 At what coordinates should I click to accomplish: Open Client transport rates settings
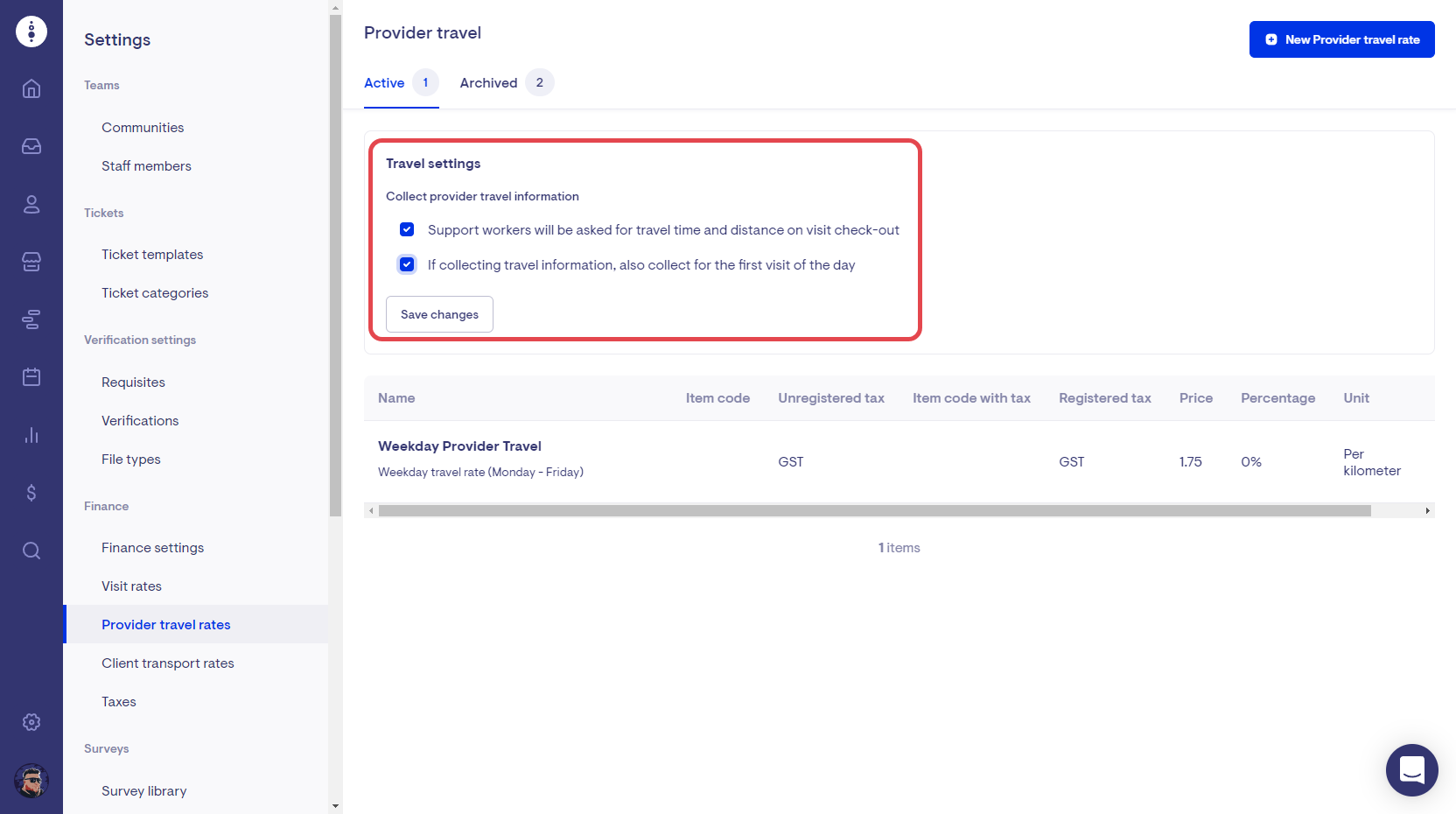(x=168, y=663)
